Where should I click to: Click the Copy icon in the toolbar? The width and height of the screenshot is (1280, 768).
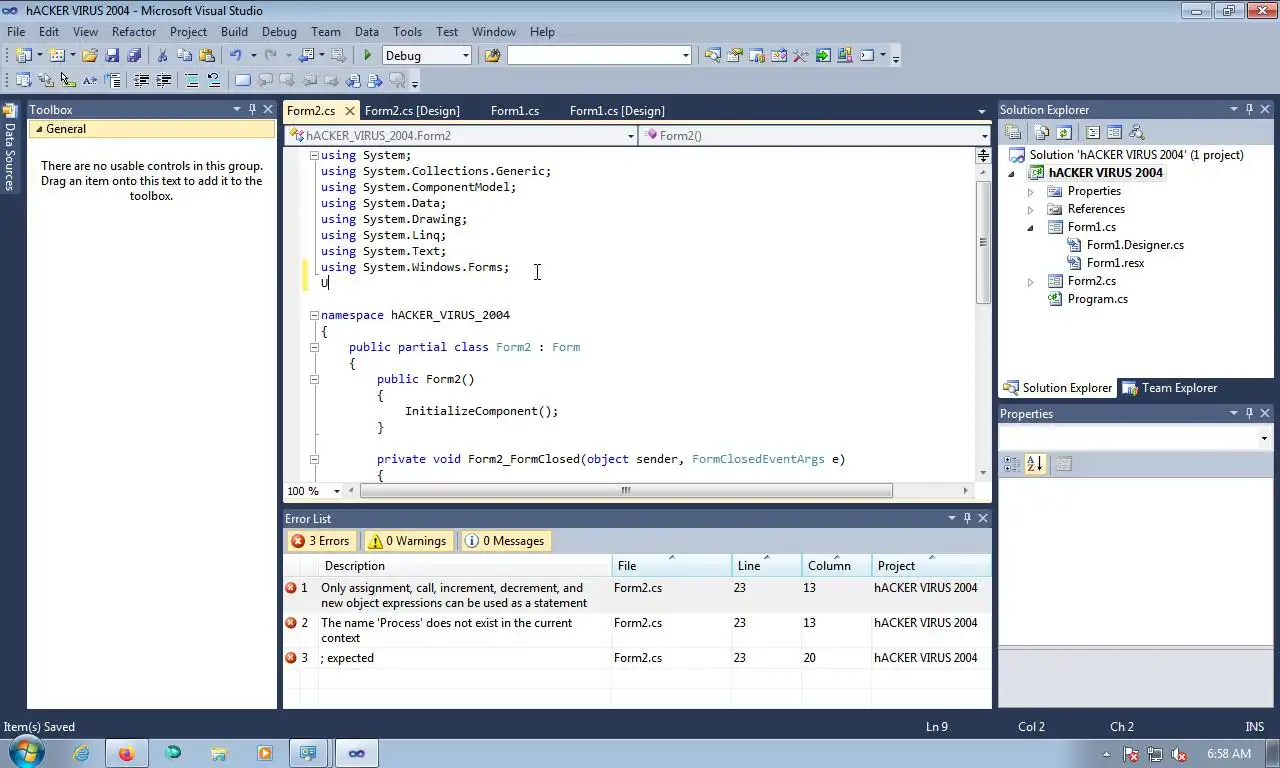[x=184, y=56]
